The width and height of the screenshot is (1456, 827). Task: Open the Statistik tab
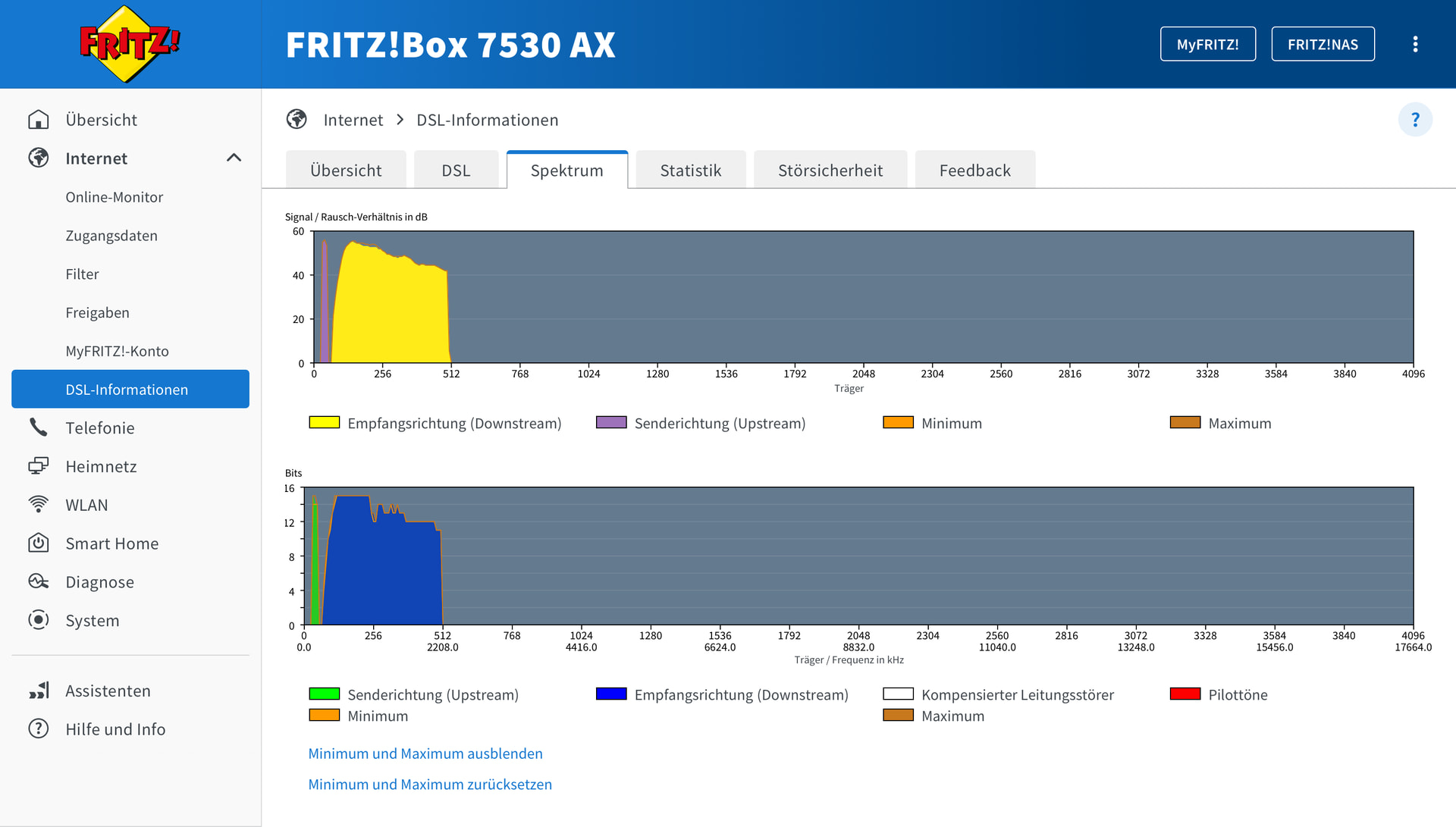(x=691, y=170)
